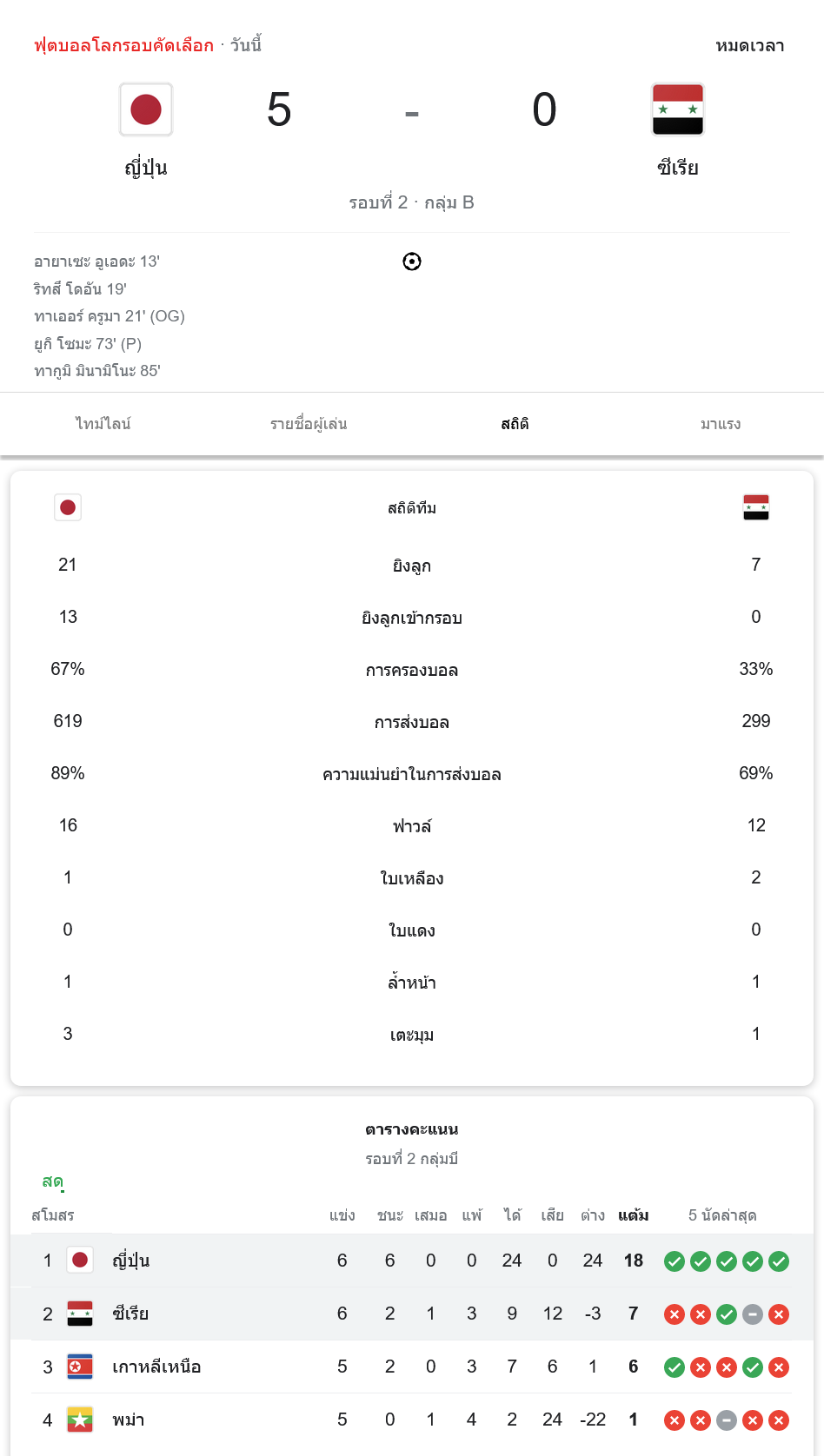Screen dimensions: 824x1456
Task: Switch to the รายชื่อผู้เล่น tab
Action: (x=309, y=424)
